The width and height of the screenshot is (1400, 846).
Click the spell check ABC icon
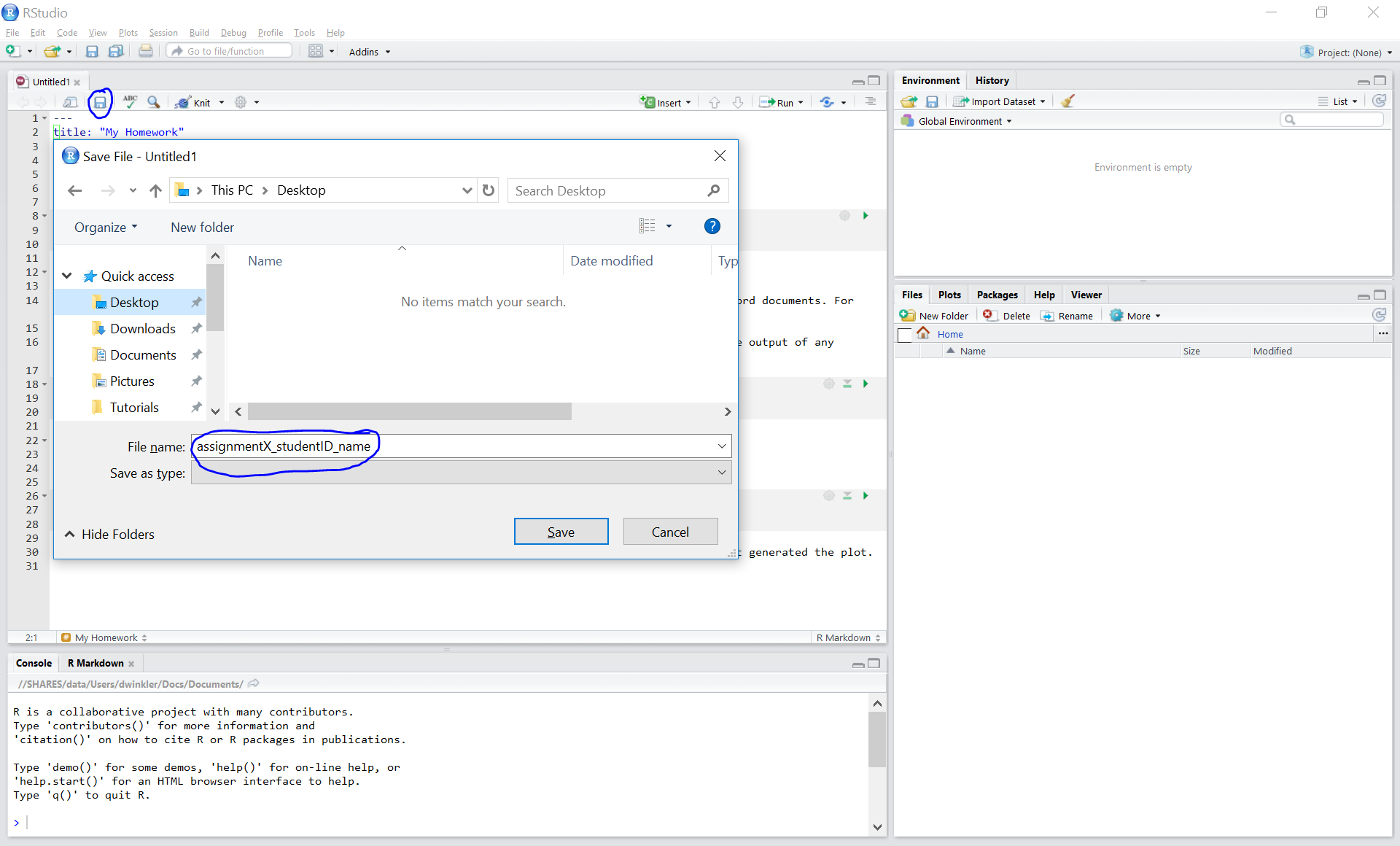(130, 102)
